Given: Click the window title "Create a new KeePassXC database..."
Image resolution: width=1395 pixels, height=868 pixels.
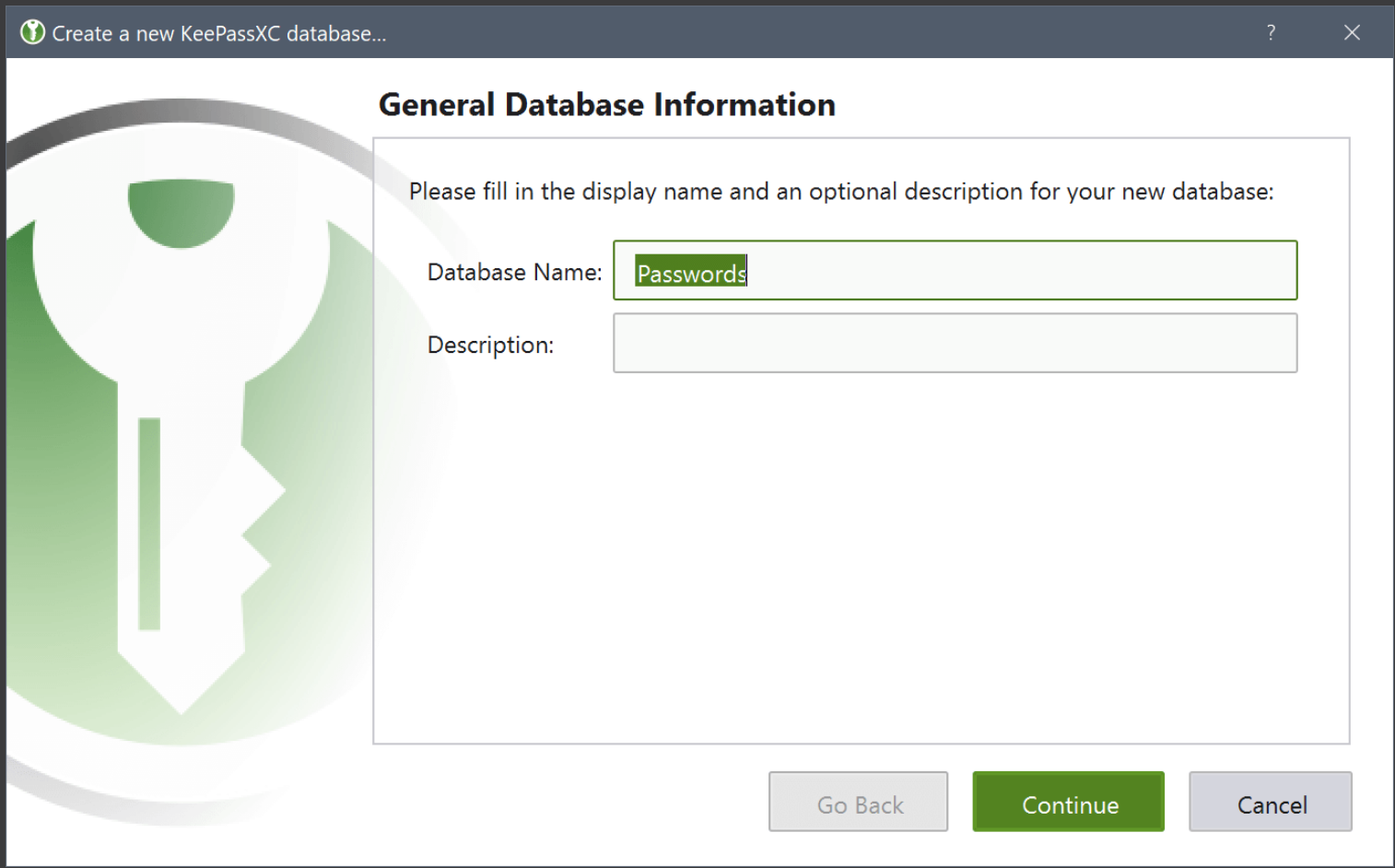Looking at the screenshot, I should pyautogui.click(x=219, y=34).
